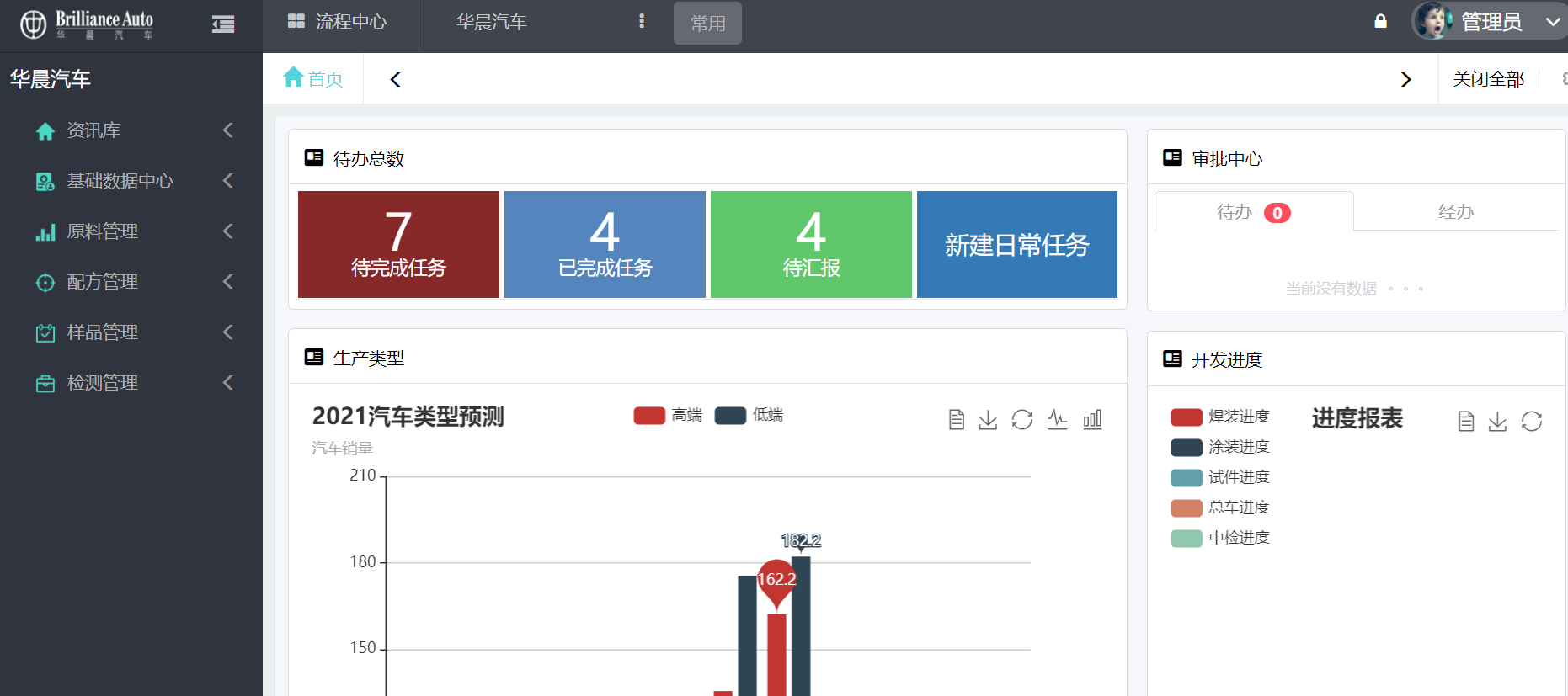Download the progress report chart image
Screen dimensions: 1568x696
click(1497, 422)
